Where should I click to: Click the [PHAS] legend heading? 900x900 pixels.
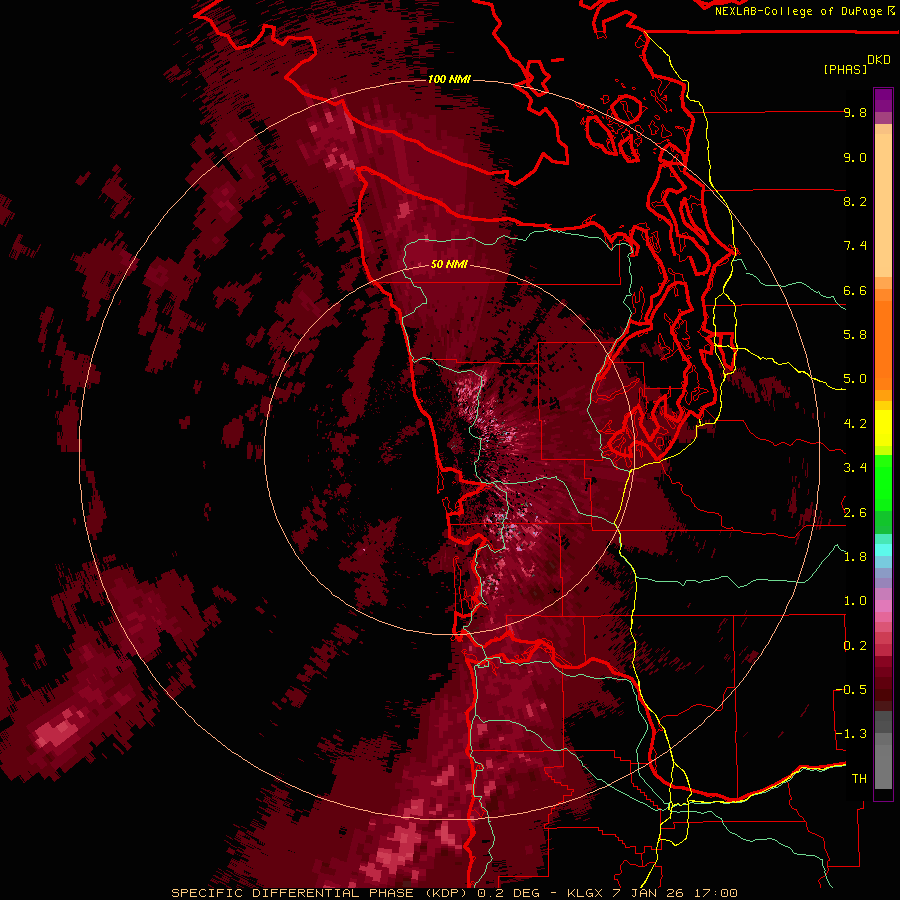(845, 69)
